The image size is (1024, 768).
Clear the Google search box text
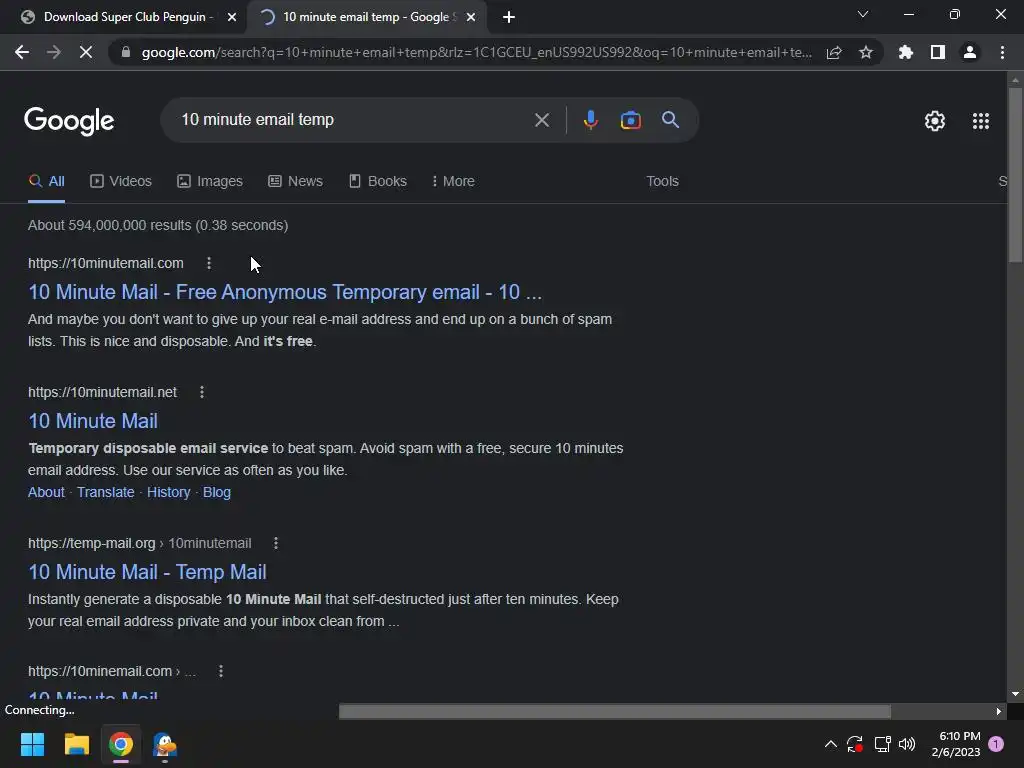[541, 120]
